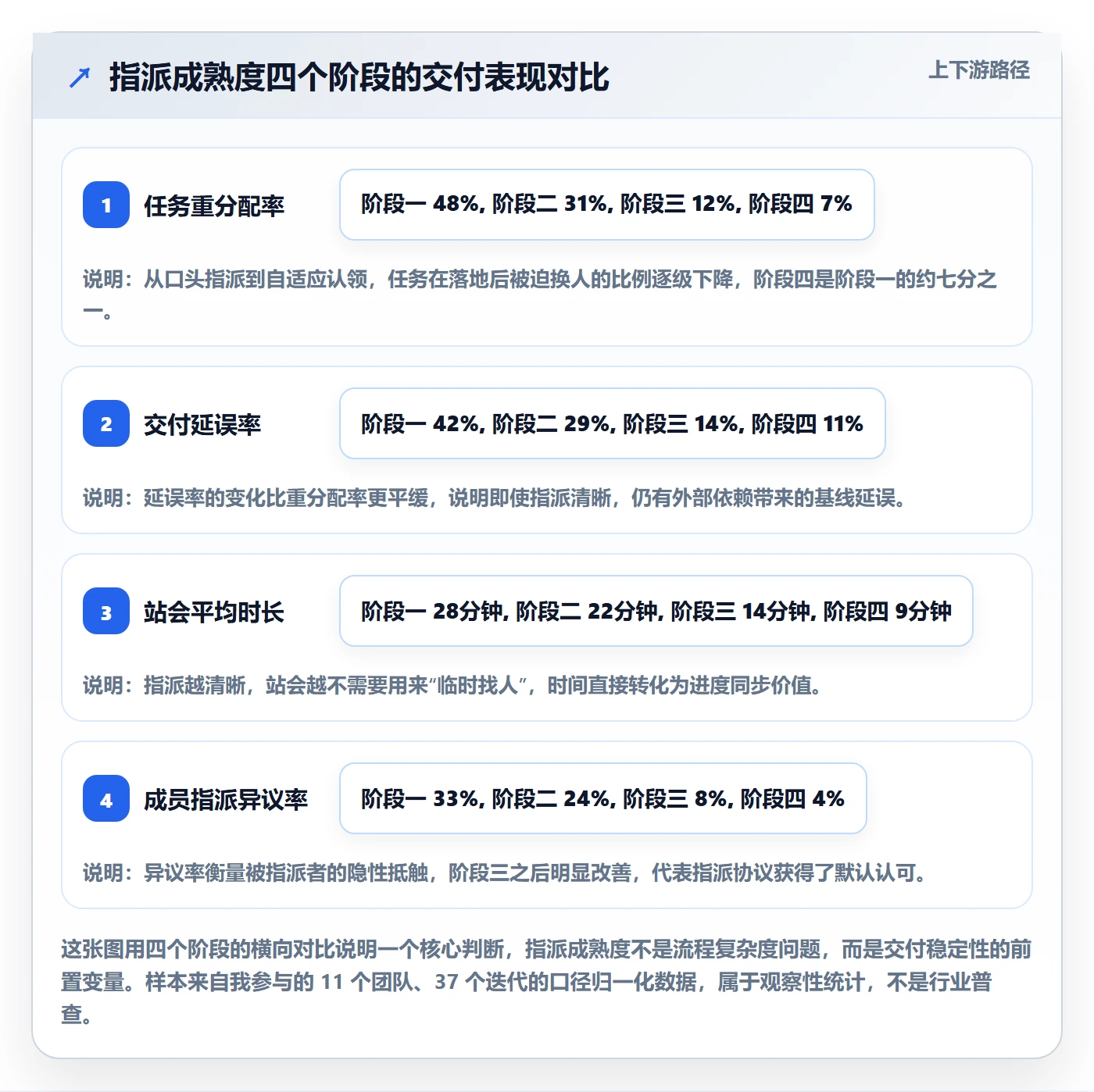Click the number 3 badge
The width and height of the screenshot is (1094, 1092).
click(106, 611)
